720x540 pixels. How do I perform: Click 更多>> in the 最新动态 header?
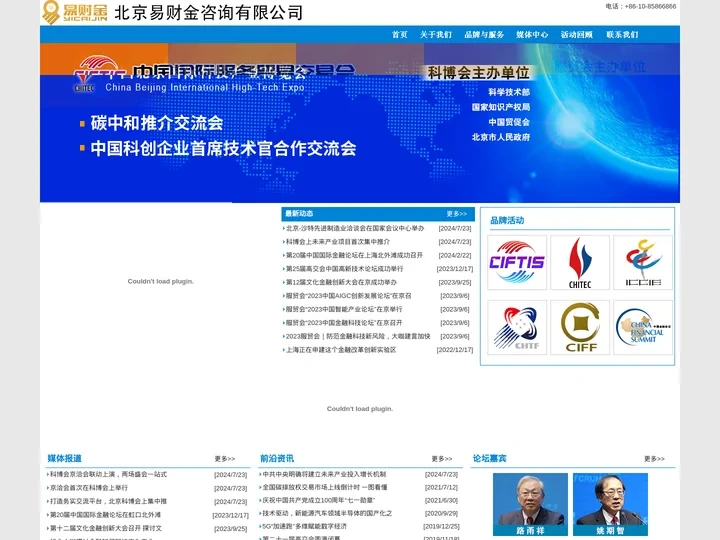(456, 214)
